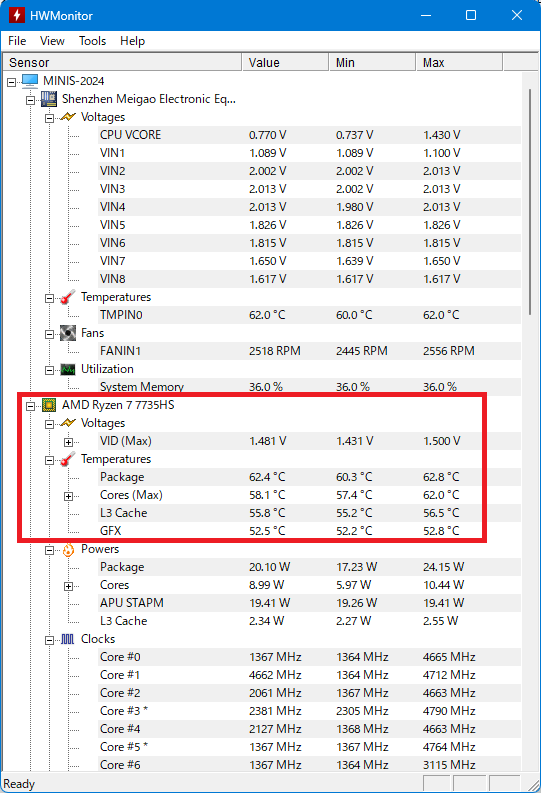The width and height of the screenshot is (541, 793).
Task: Collapse the Utilization group
Action: (49, 371)
